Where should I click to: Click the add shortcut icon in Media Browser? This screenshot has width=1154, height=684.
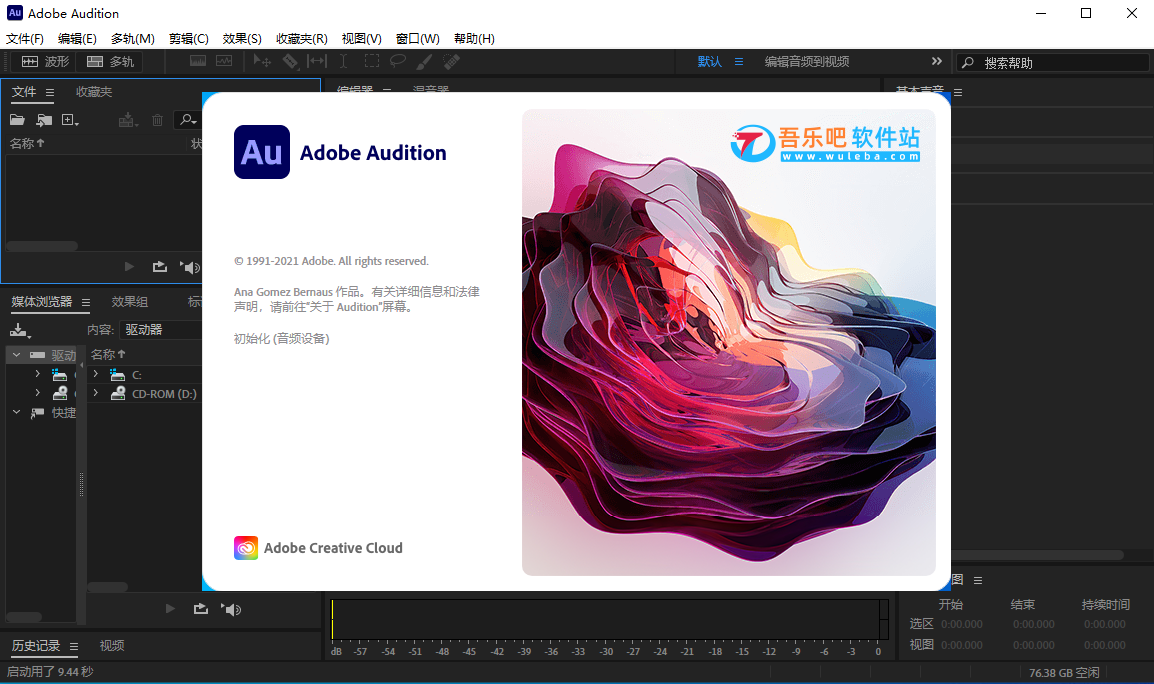[20, 331]
